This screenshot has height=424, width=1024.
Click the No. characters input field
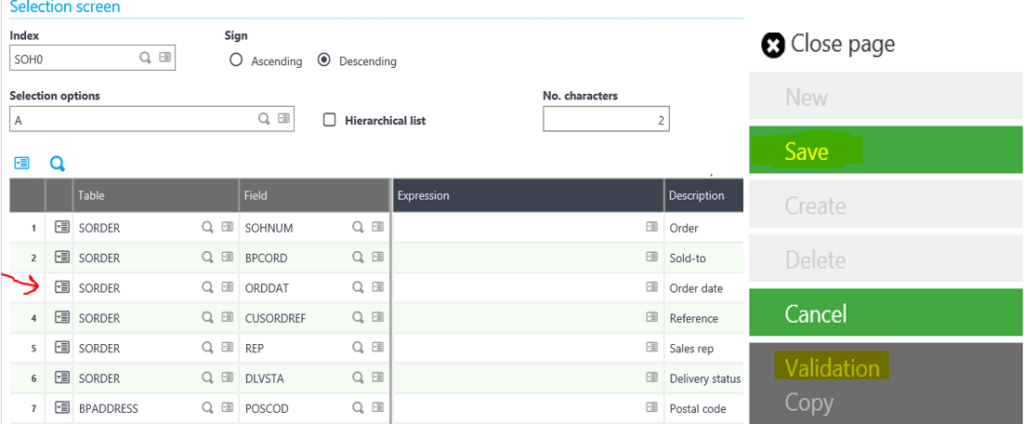[x=605, y=120]
